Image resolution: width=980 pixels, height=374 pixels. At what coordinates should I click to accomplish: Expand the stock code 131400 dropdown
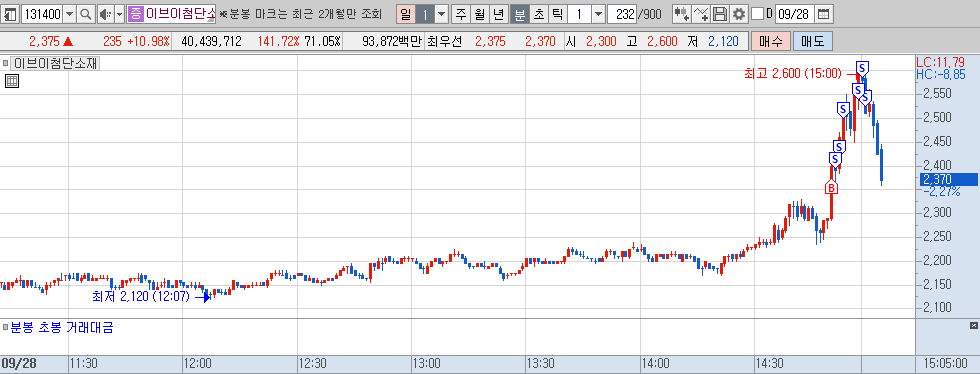tap(69, 14)
